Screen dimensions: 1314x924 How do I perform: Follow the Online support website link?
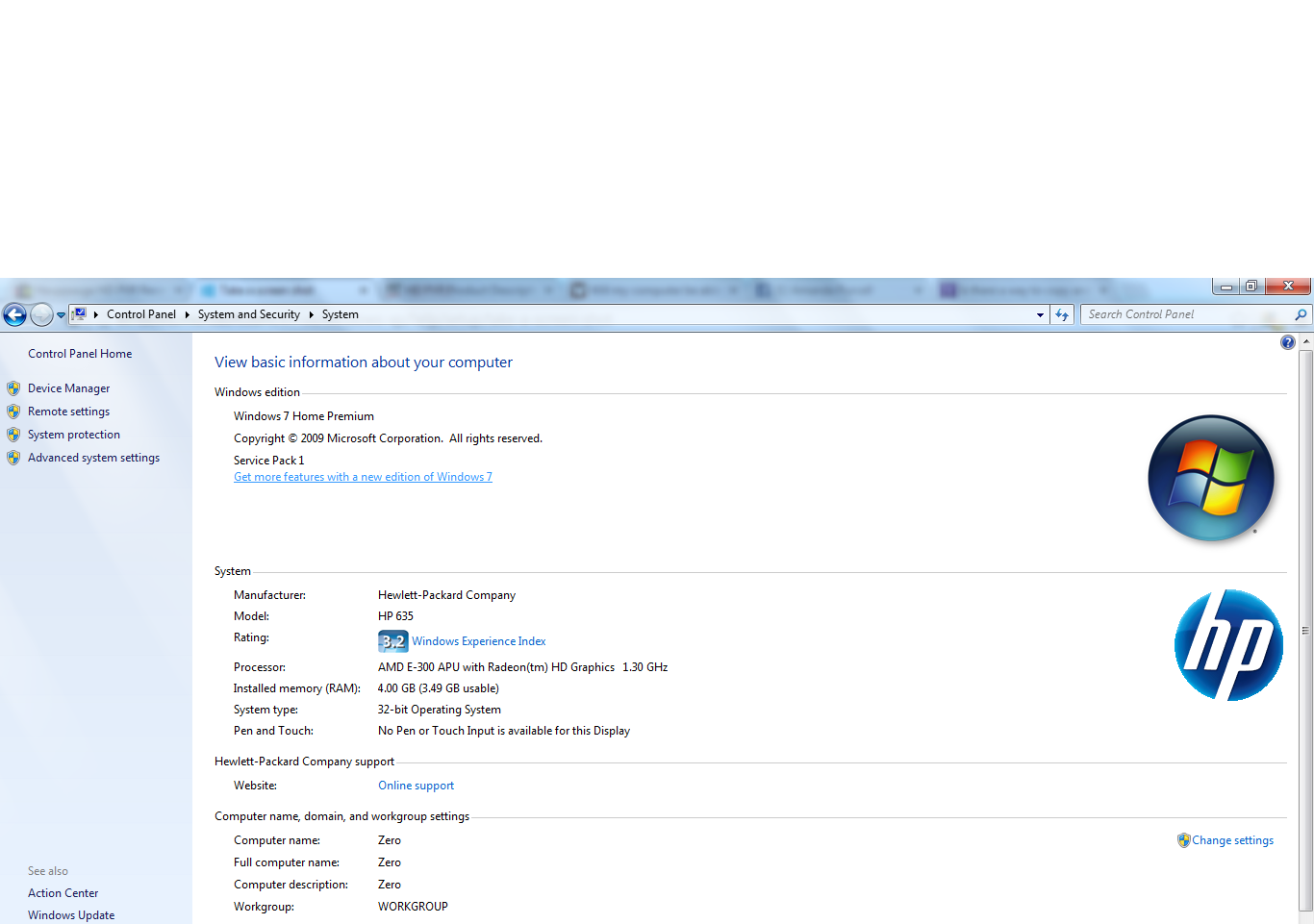pos(416,786)
